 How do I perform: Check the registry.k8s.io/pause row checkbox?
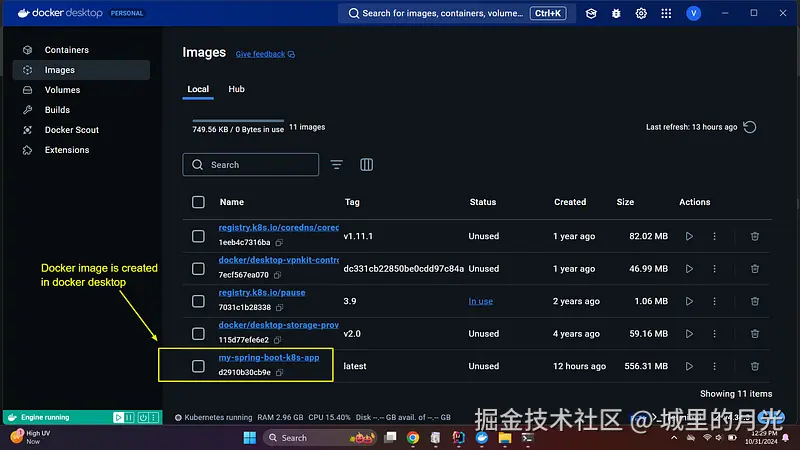click(x=198, y=301)
